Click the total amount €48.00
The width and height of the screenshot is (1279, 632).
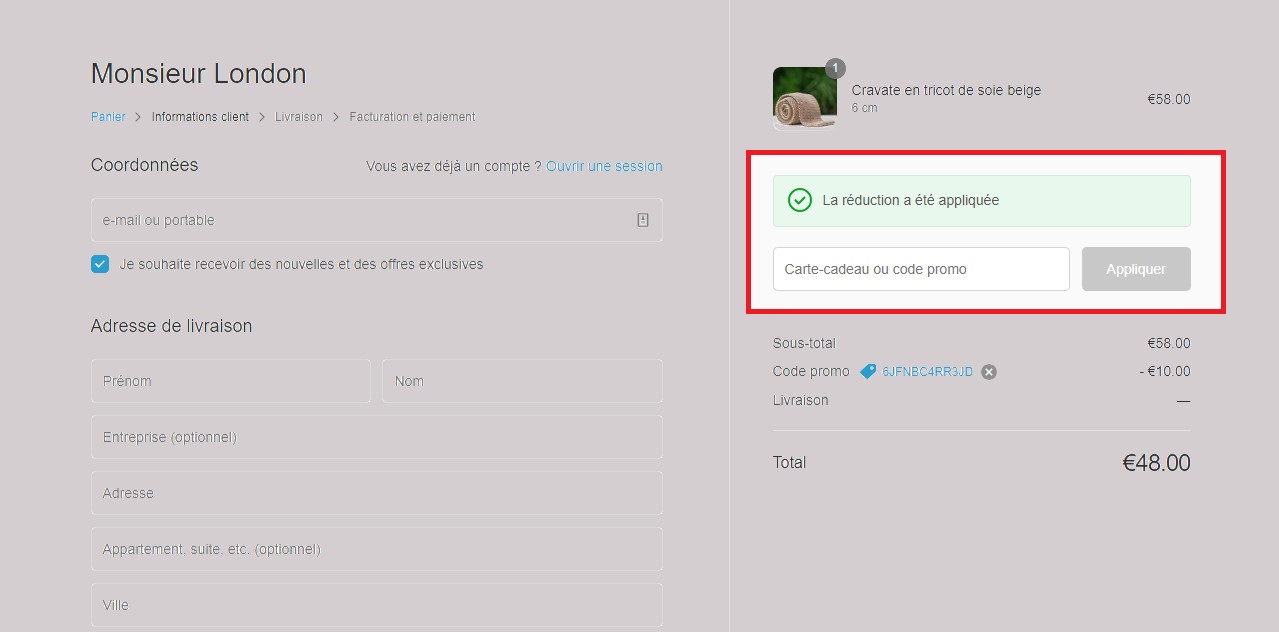[1156, 463]
